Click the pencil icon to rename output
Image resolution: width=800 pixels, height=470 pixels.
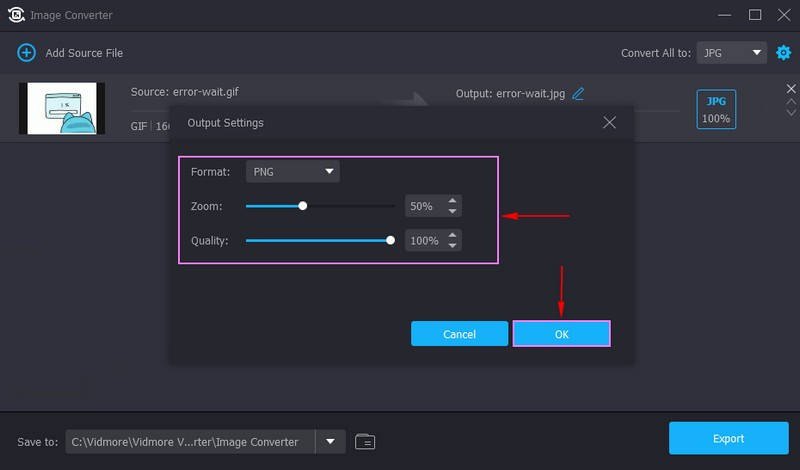578,94
